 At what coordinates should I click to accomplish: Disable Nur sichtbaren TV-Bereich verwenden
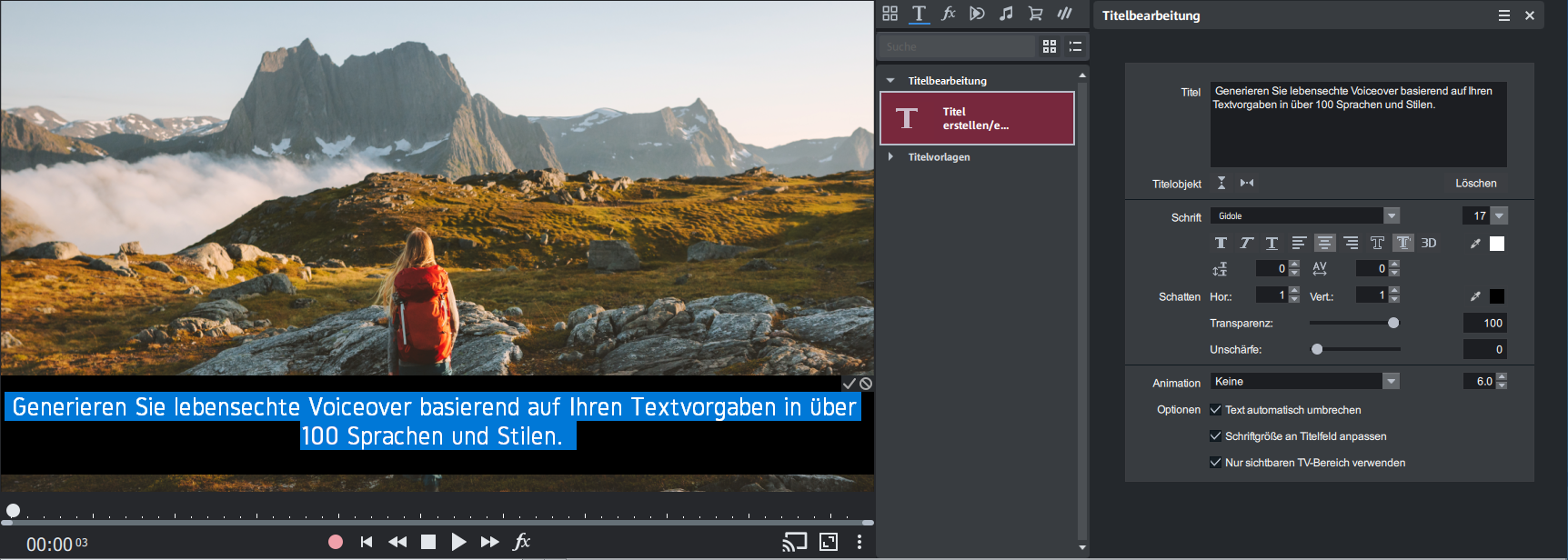click(x=1216, y=463)
